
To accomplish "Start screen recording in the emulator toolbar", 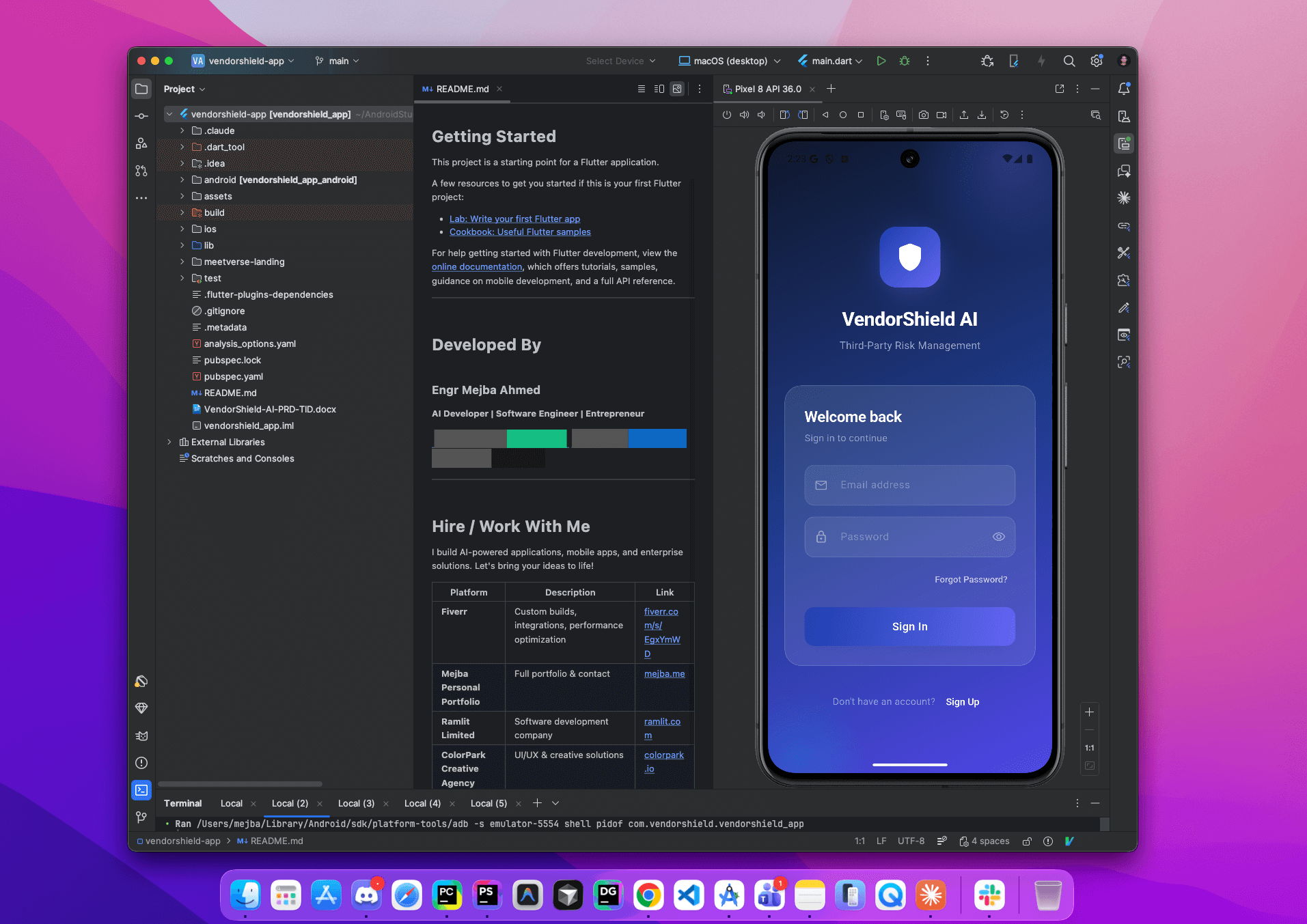I will click(941, 115).
